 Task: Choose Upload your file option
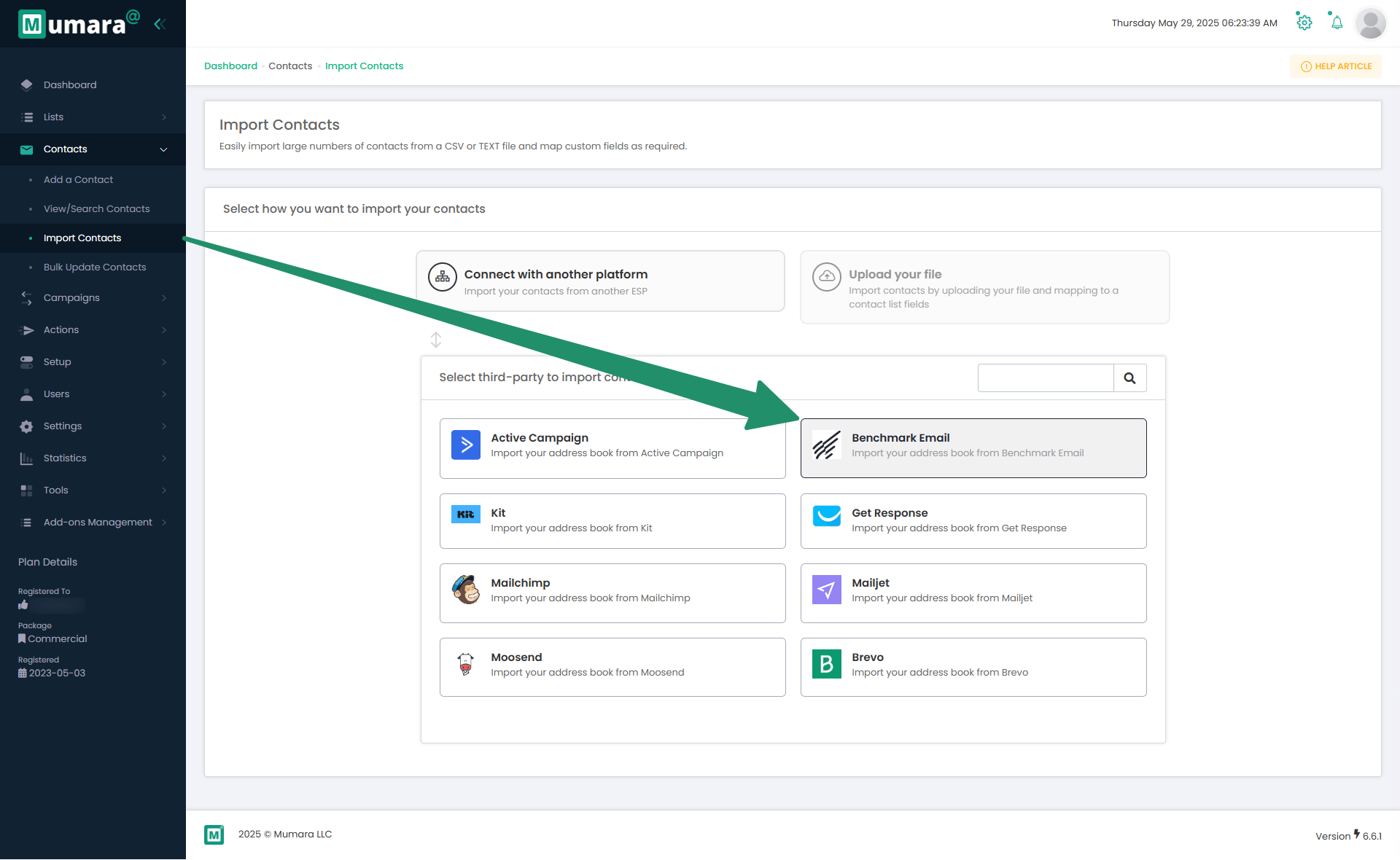point(984,287)
